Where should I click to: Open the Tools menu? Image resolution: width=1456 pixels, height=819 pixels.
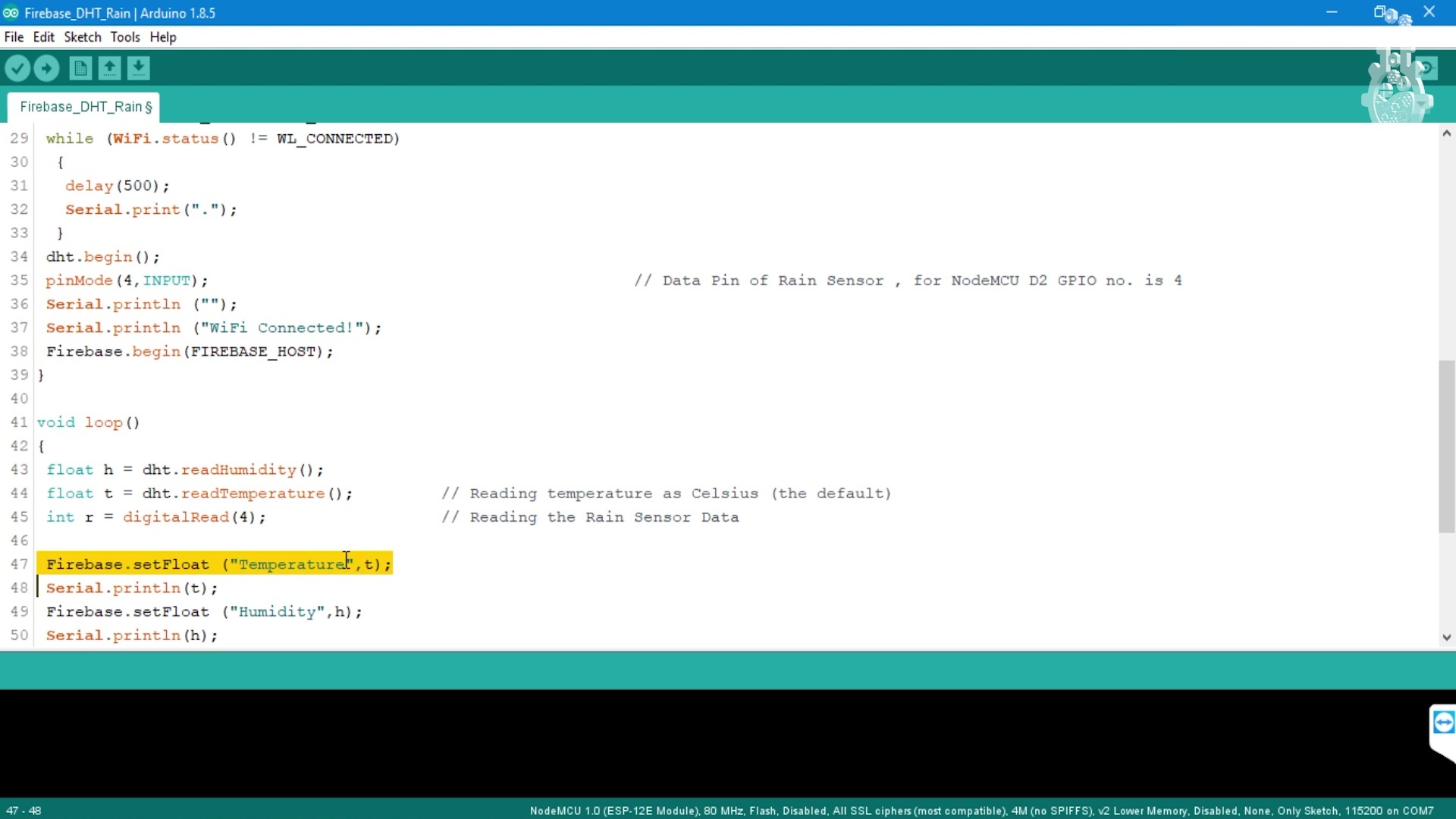[125, 37]
